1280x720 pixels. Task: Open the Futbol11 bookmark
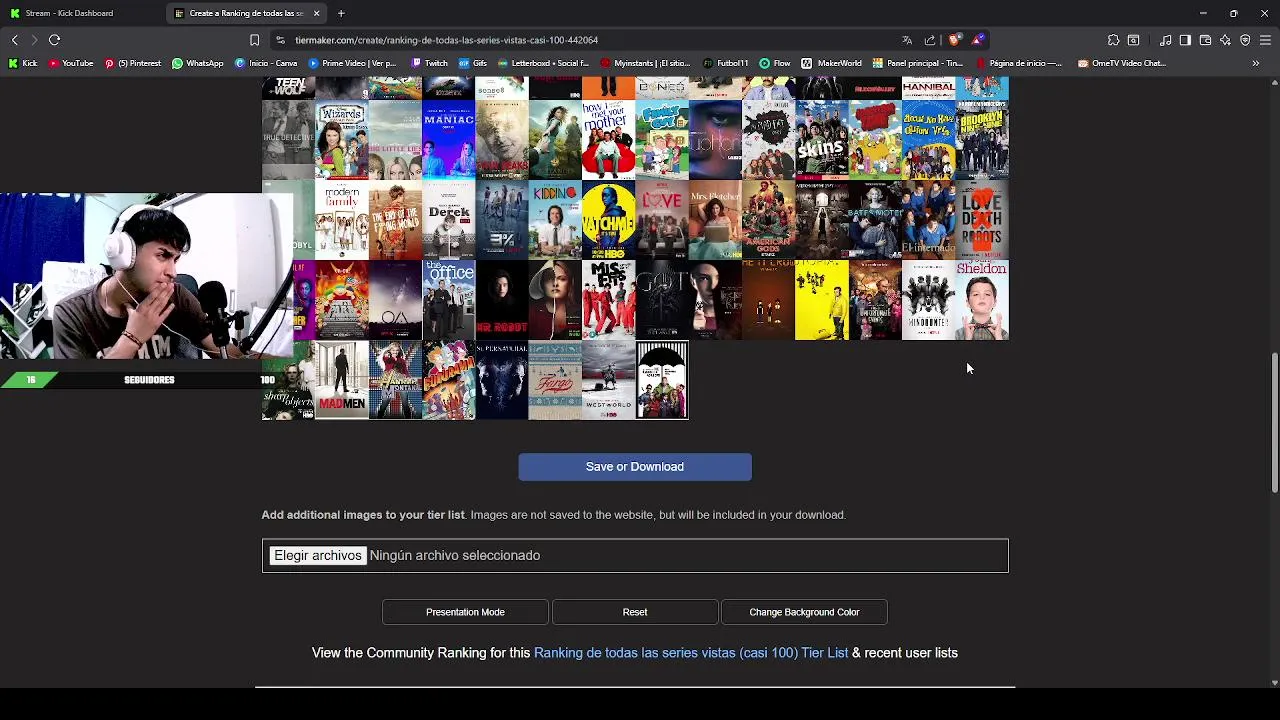725,63
